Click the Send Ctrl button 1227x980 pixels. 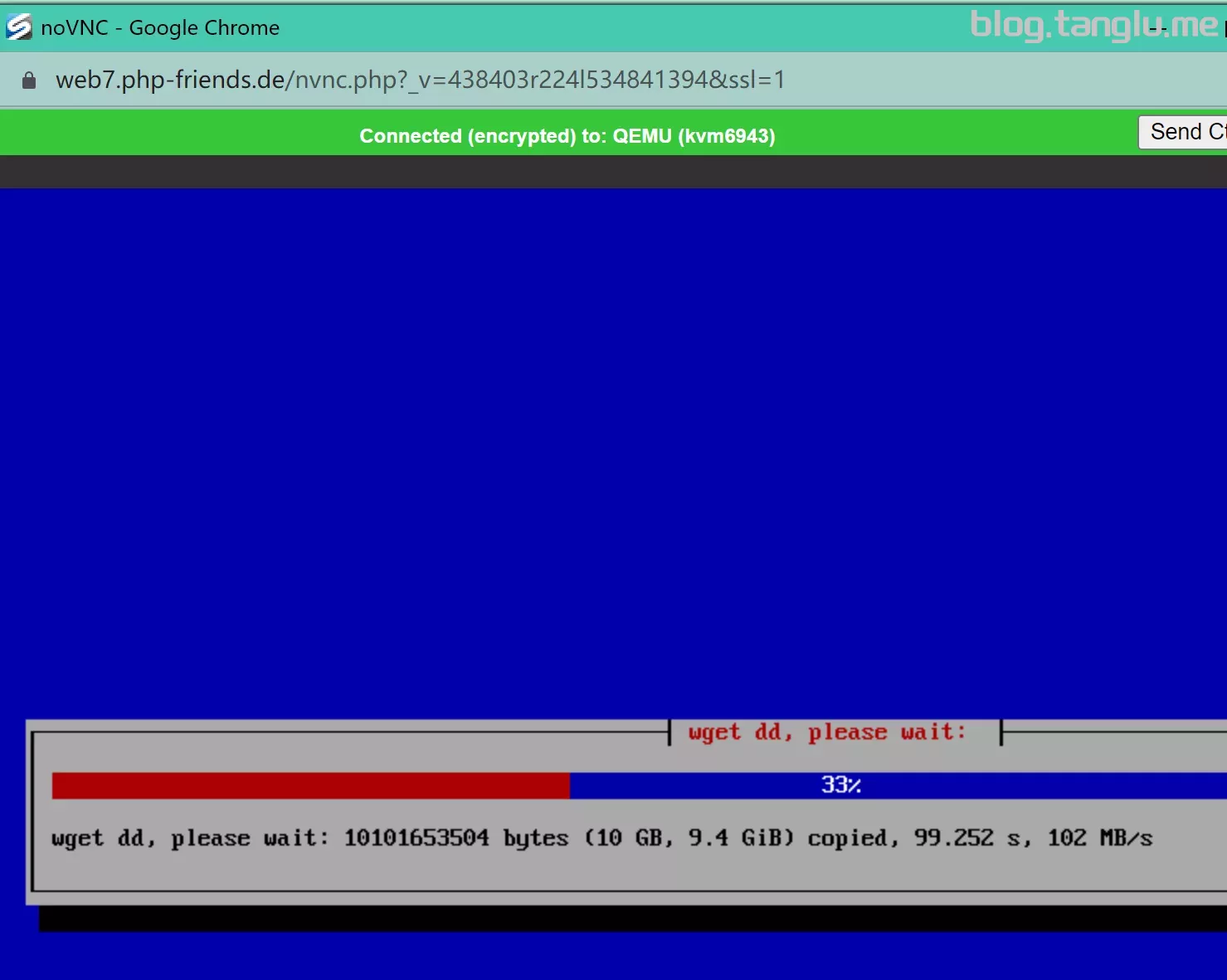click(1183, 132)
